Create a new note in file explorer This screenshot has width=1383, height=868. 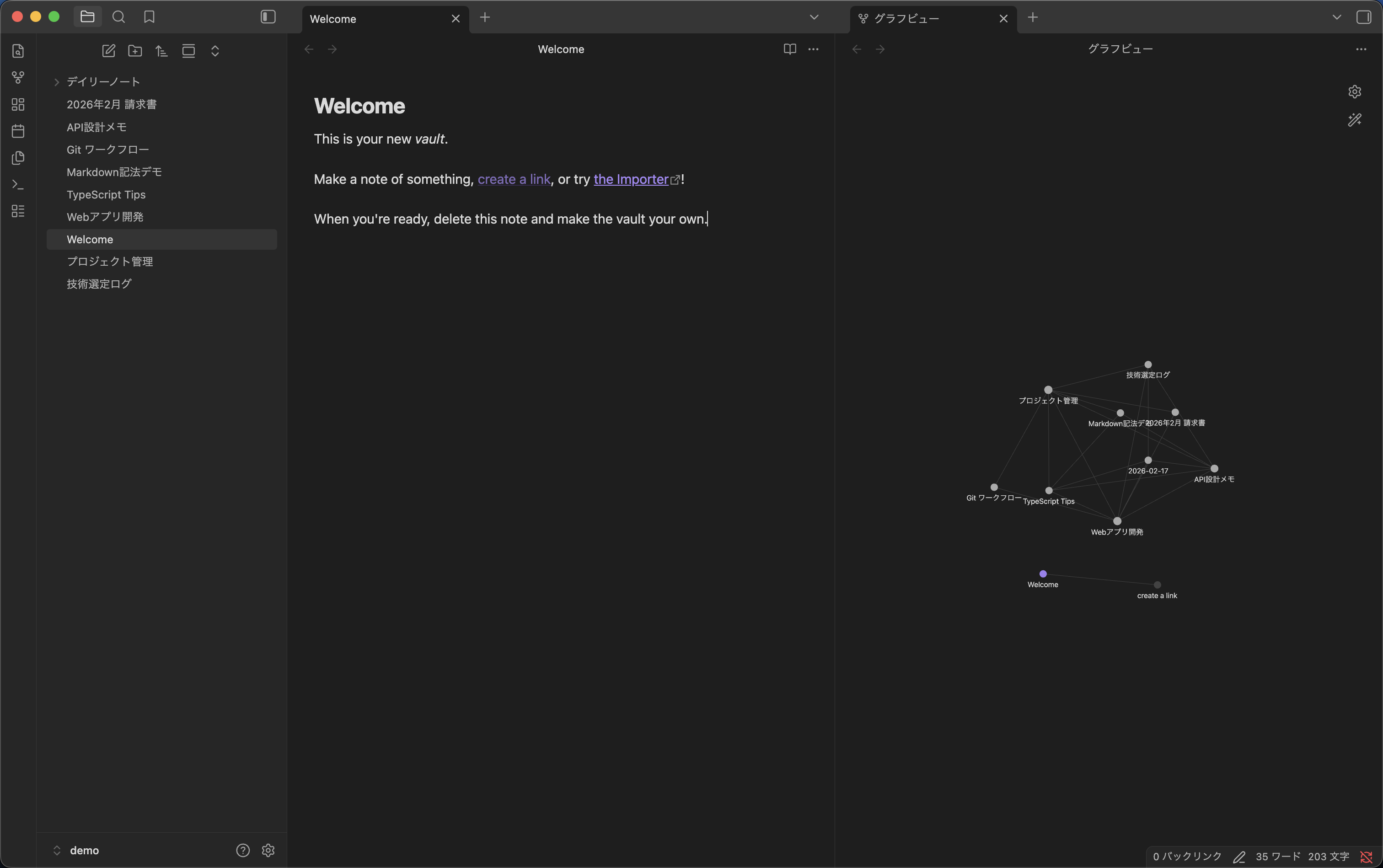coord(108,51)
